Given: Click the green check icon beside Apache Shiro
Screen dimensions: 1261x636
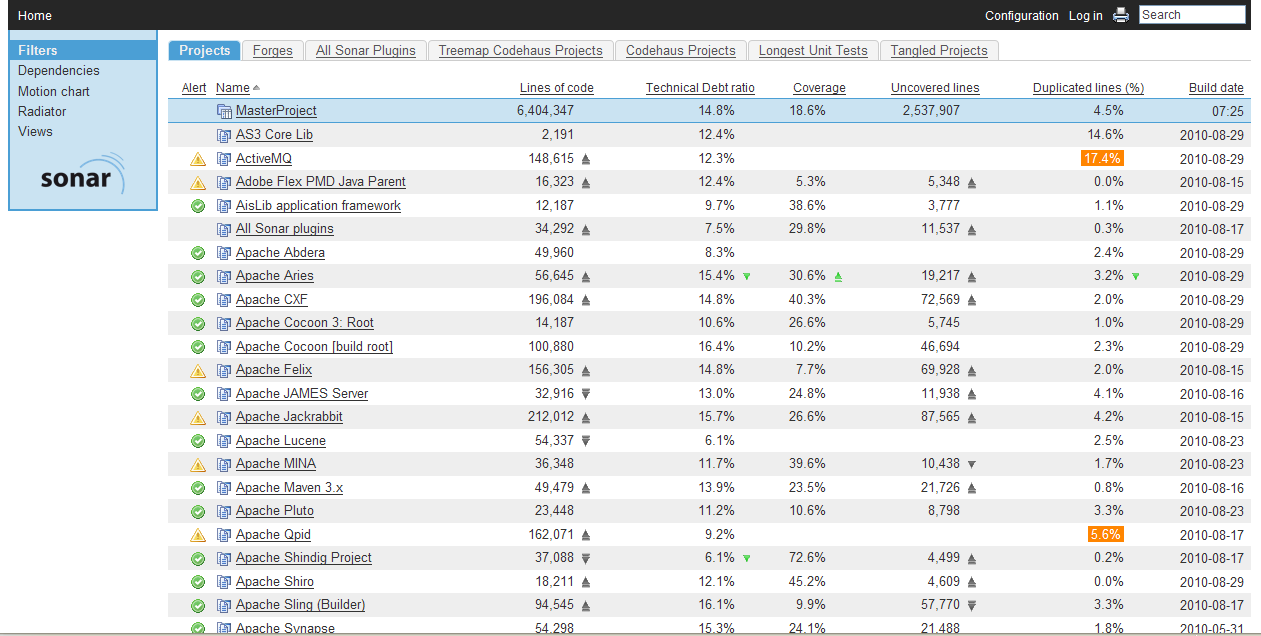Looking at the screenshot, I should tap(198, 582).
